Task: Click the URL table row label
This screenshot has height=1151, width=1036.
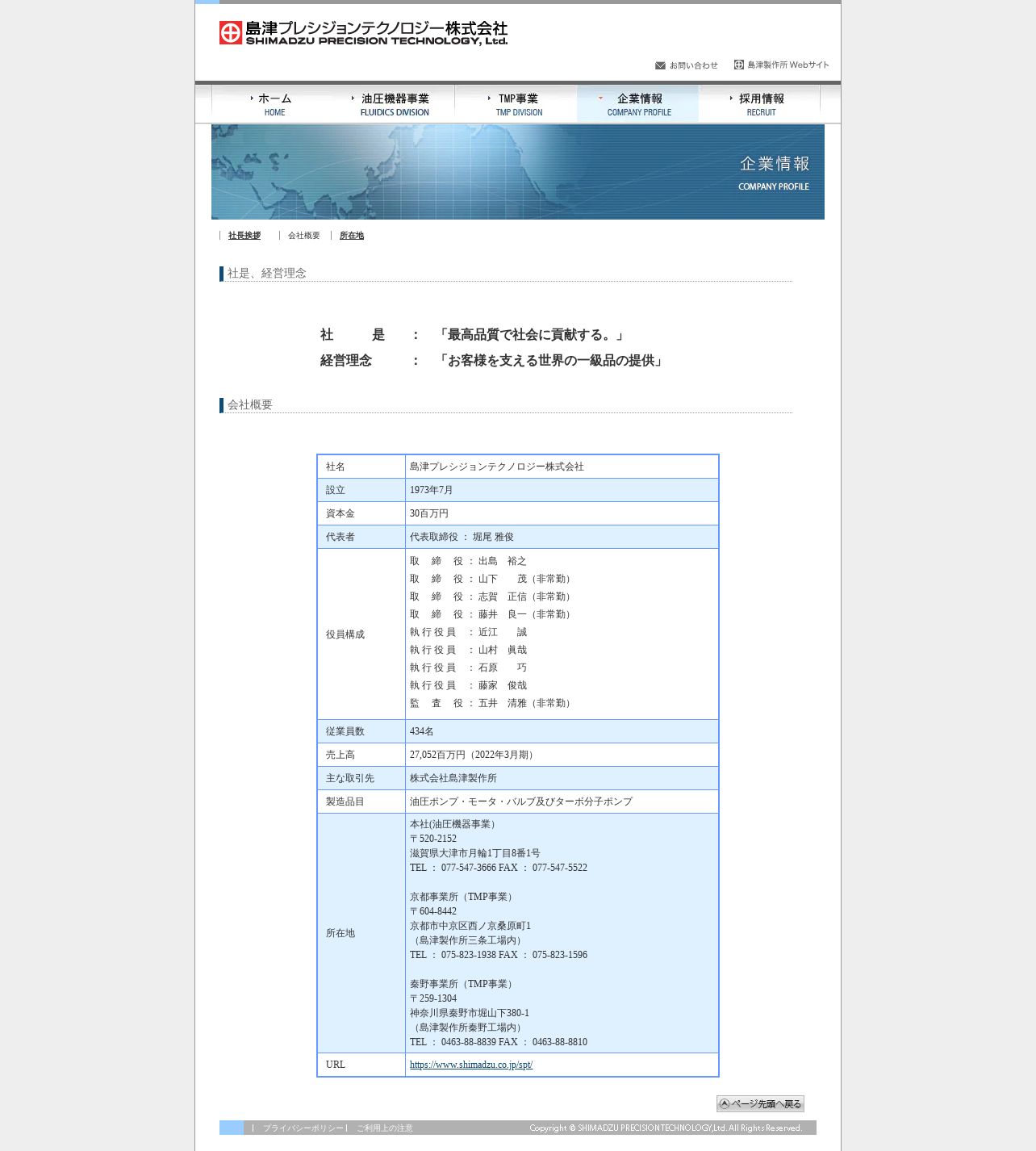Action: point(336,1065)
